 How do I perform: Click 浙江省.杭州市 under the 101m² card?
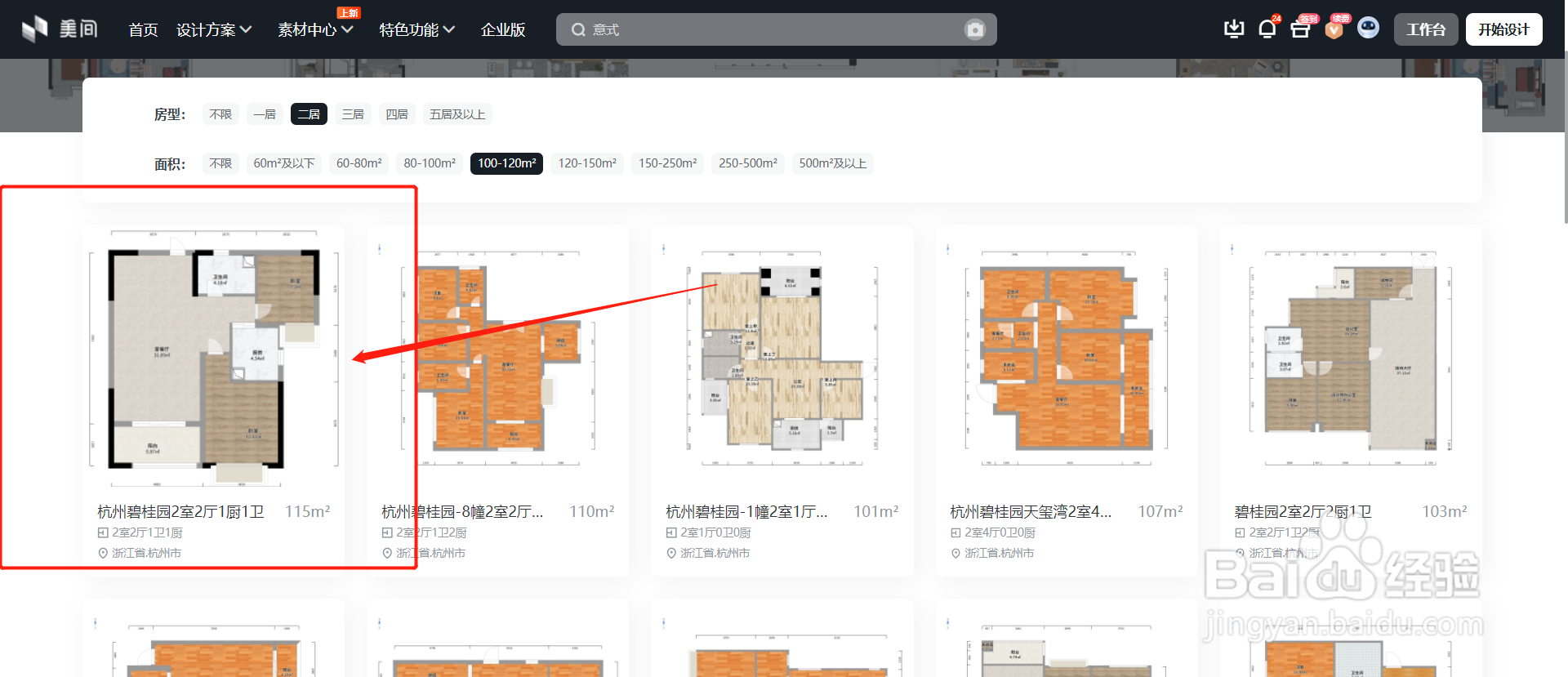click(x=715, y=553)
